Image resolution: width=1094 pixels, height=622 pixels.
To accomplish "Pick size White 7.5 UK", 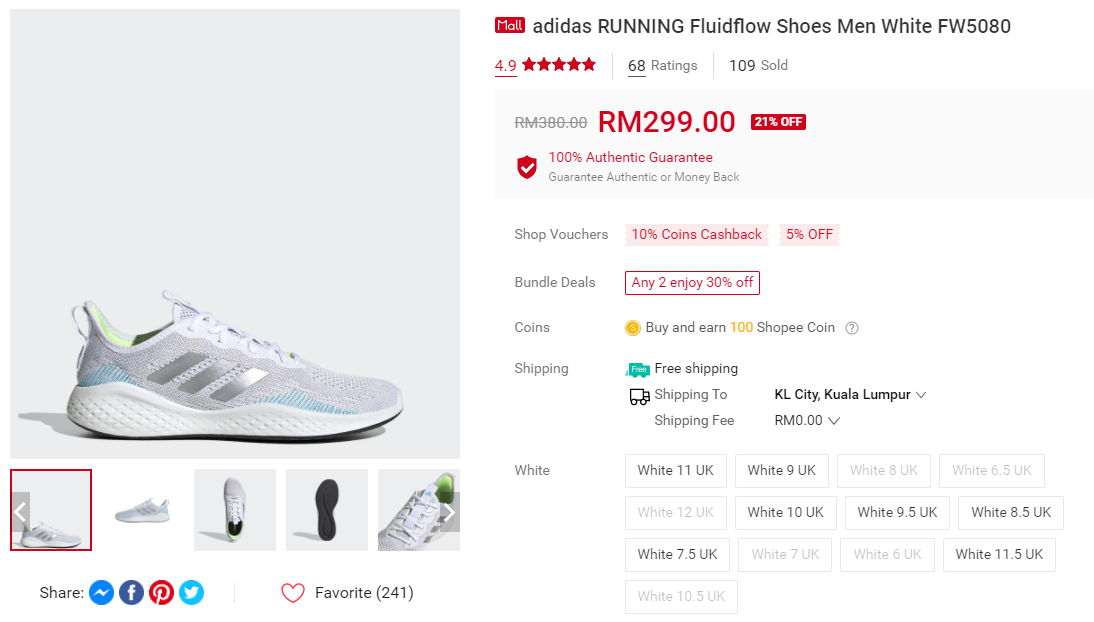I will pyautogui.click(x=677, y=554).
